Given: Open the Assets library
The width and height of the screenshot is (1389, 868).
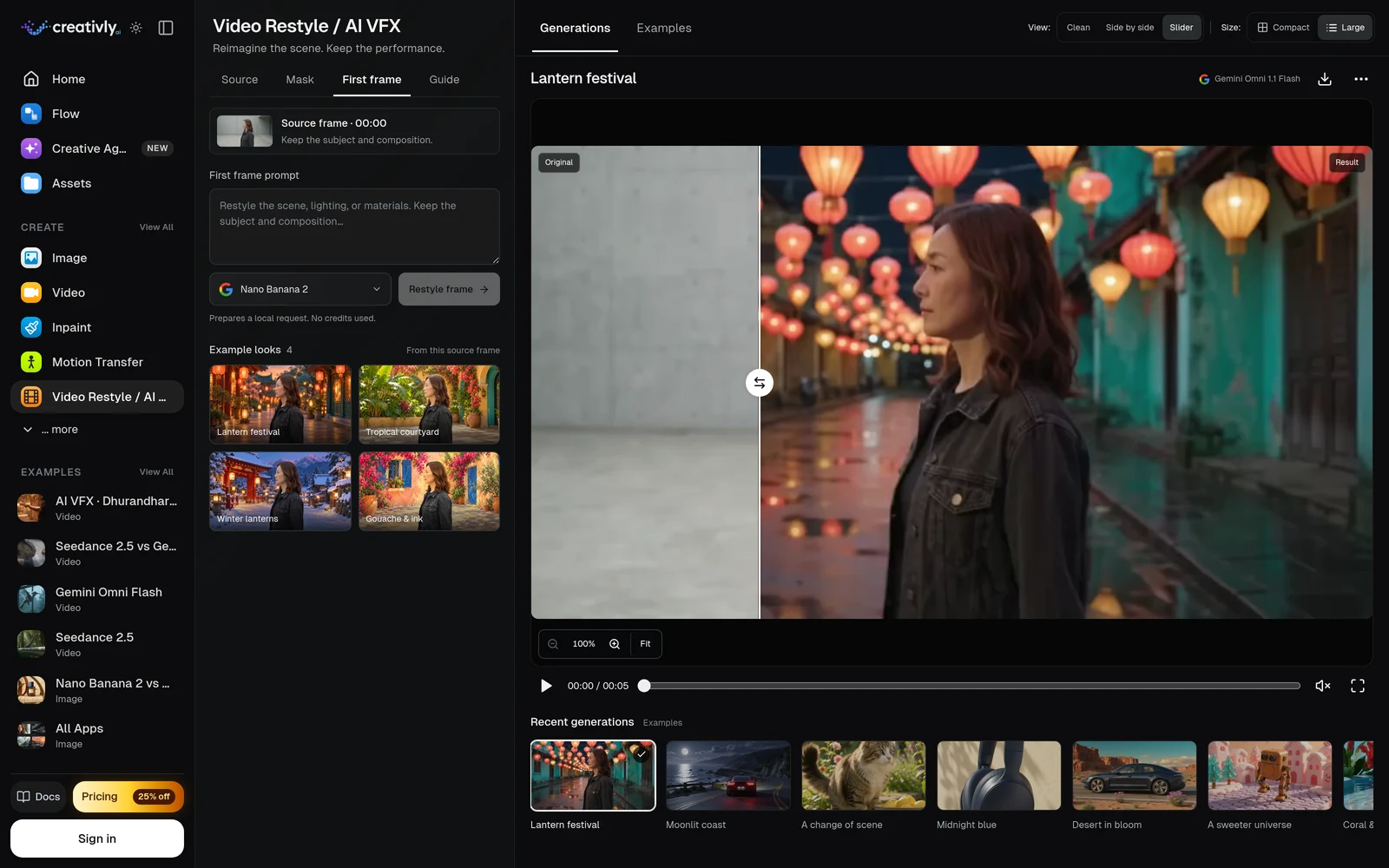Looking at the screenshot, I should (97, 183).
